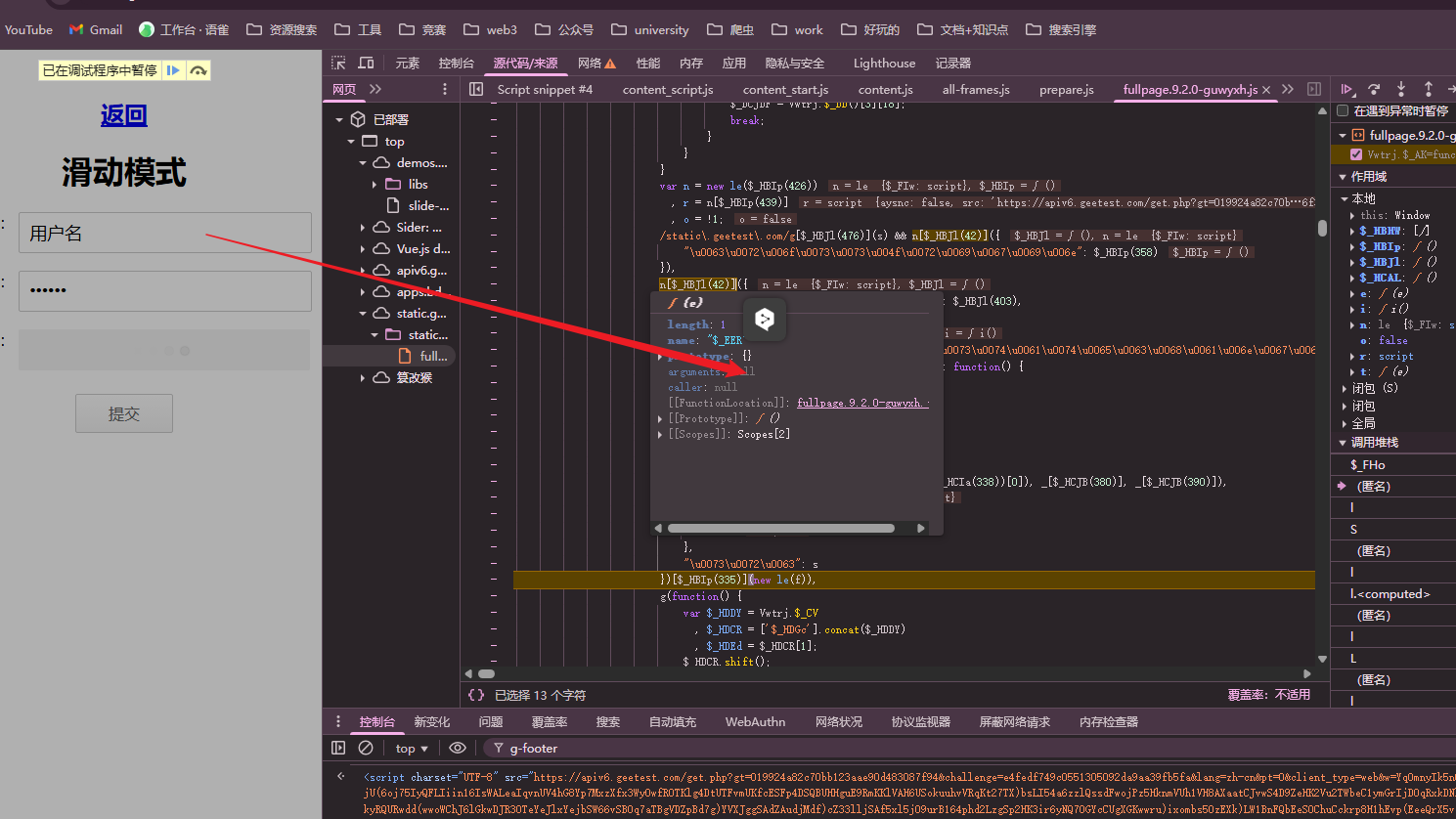This screenshot has width=1456, height=819.
Task: Open the Lighthouse tab
Action: 884,63
